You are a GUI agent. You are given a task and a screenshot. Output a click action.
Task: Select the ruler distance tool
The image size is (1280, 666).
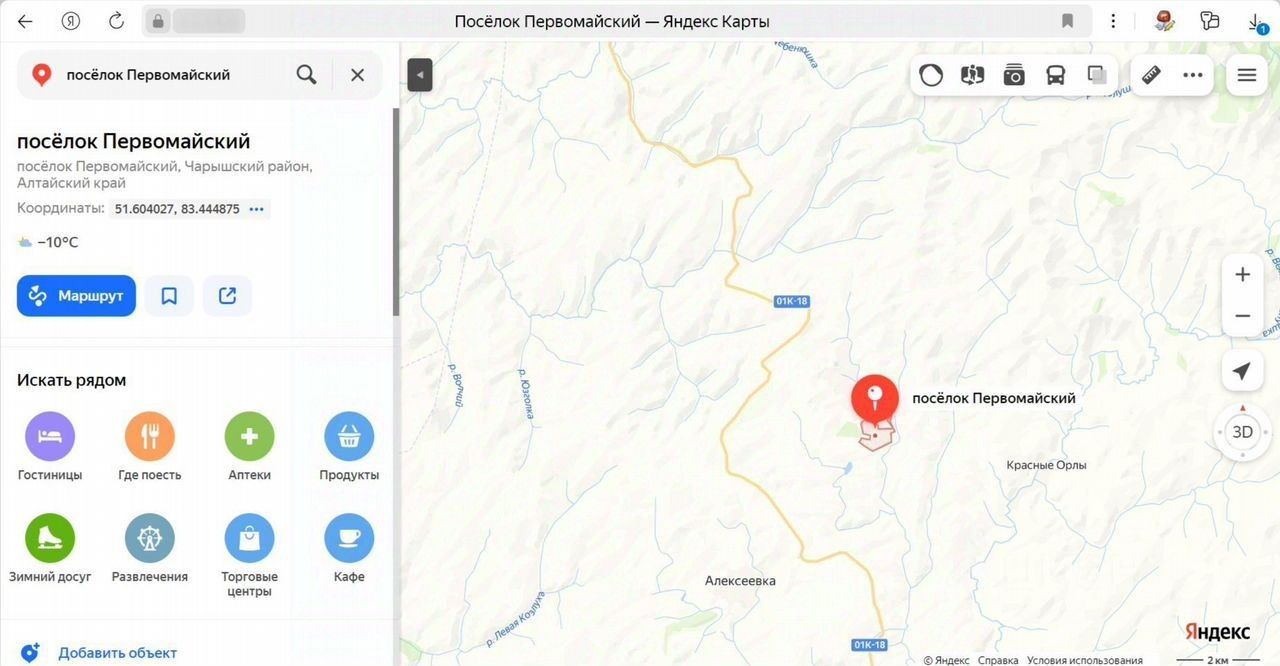coord(1151,75)
